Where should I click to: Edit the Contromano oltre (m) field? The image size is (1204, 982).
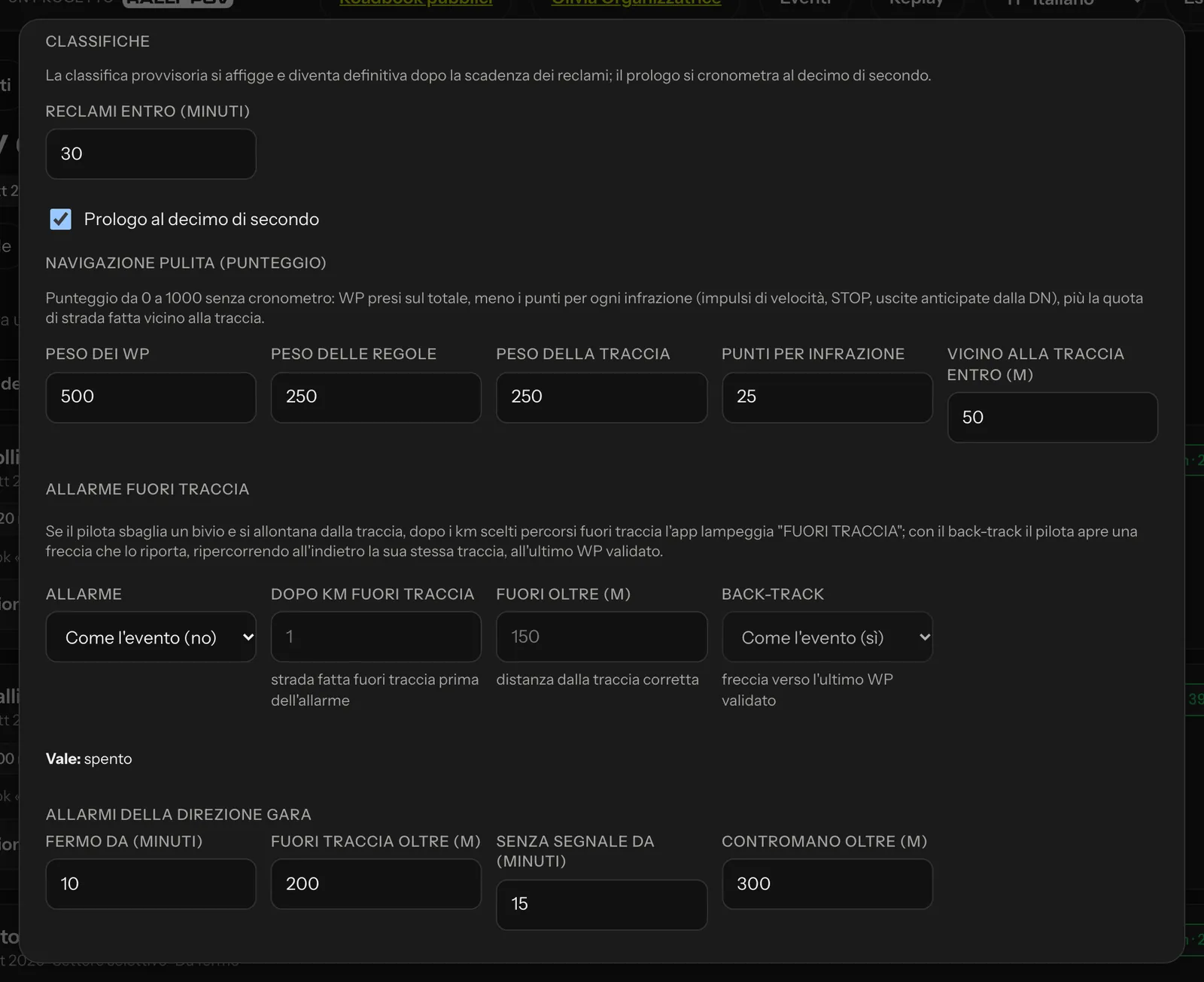827,884
